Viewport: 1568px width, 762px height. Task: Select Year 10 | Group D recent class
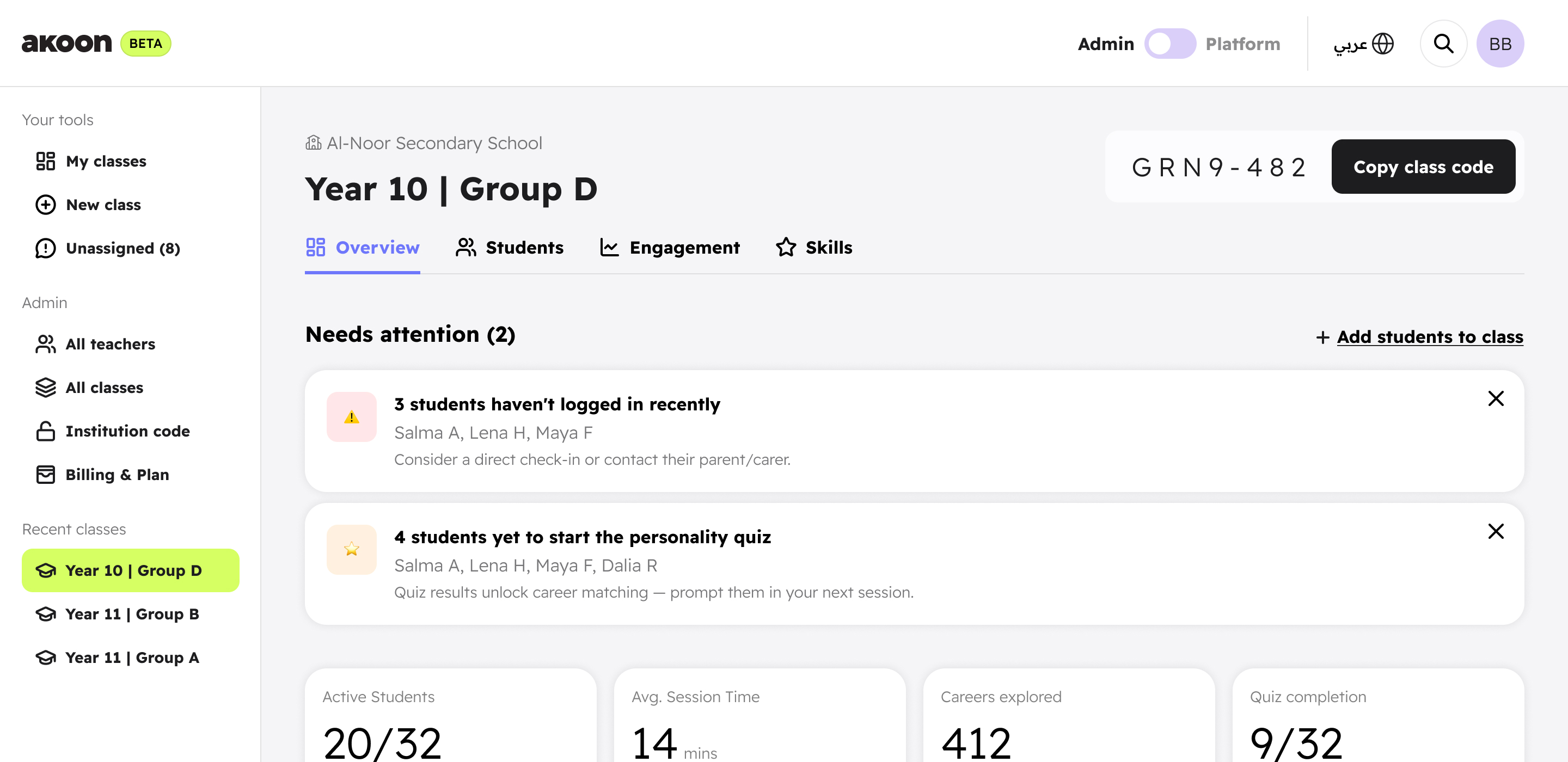click(x=130, y=570)
